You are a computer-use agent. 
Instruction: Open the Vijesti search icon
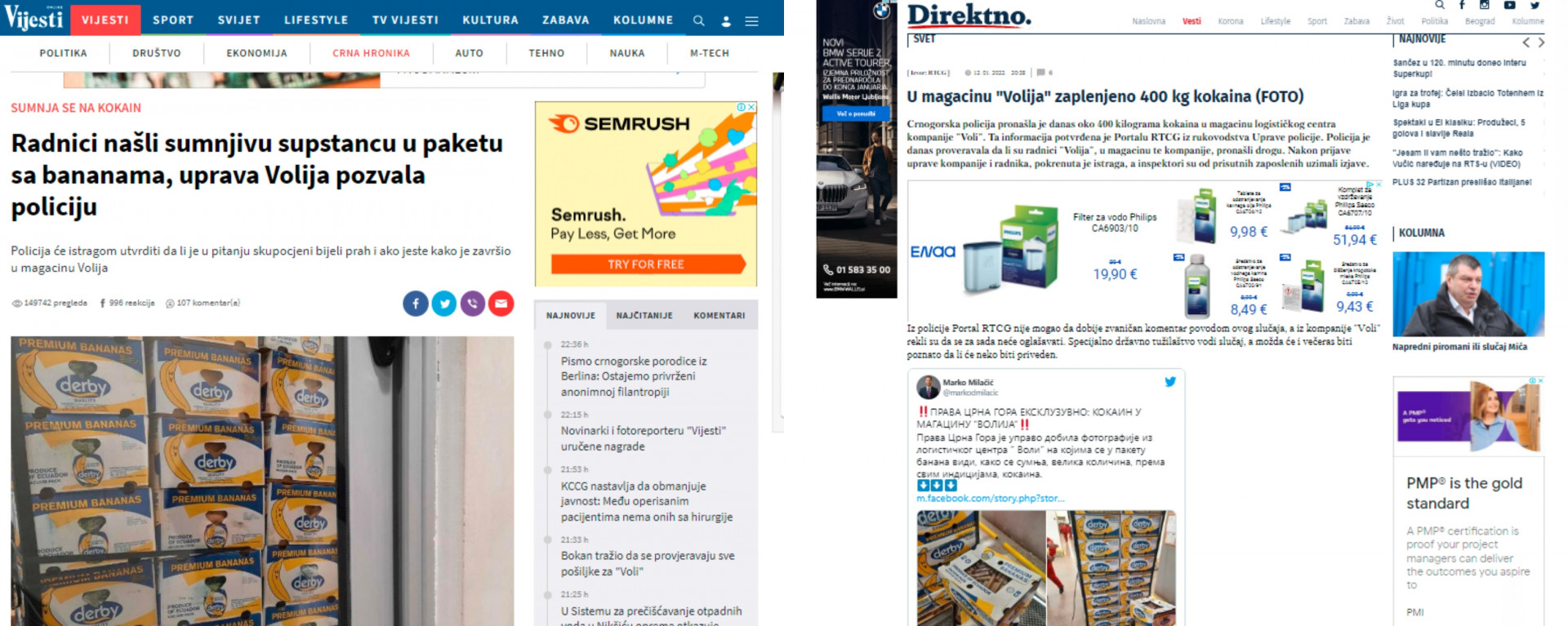698,20
